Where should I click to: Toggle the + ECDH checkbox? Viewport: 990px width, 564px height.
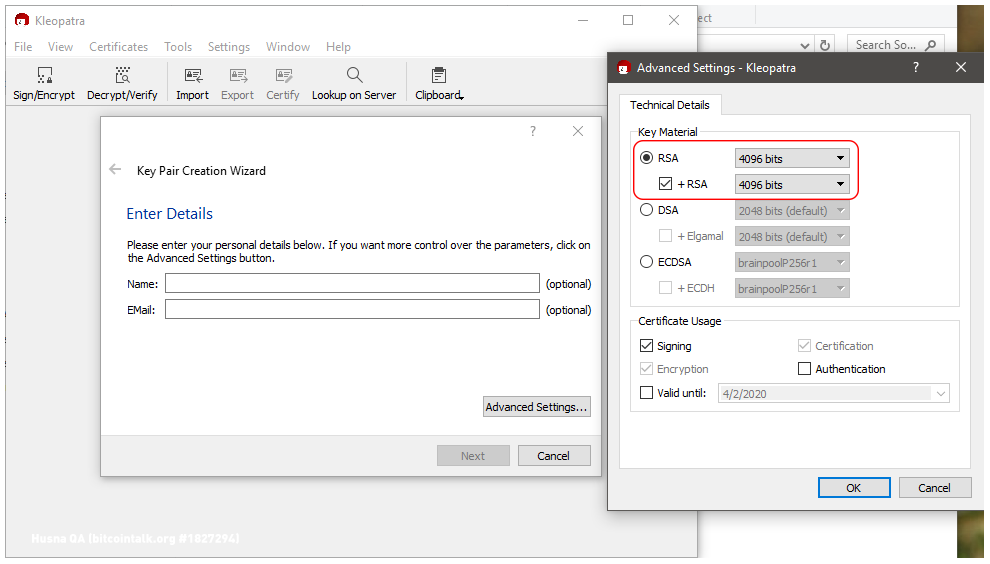coord(665,287)
